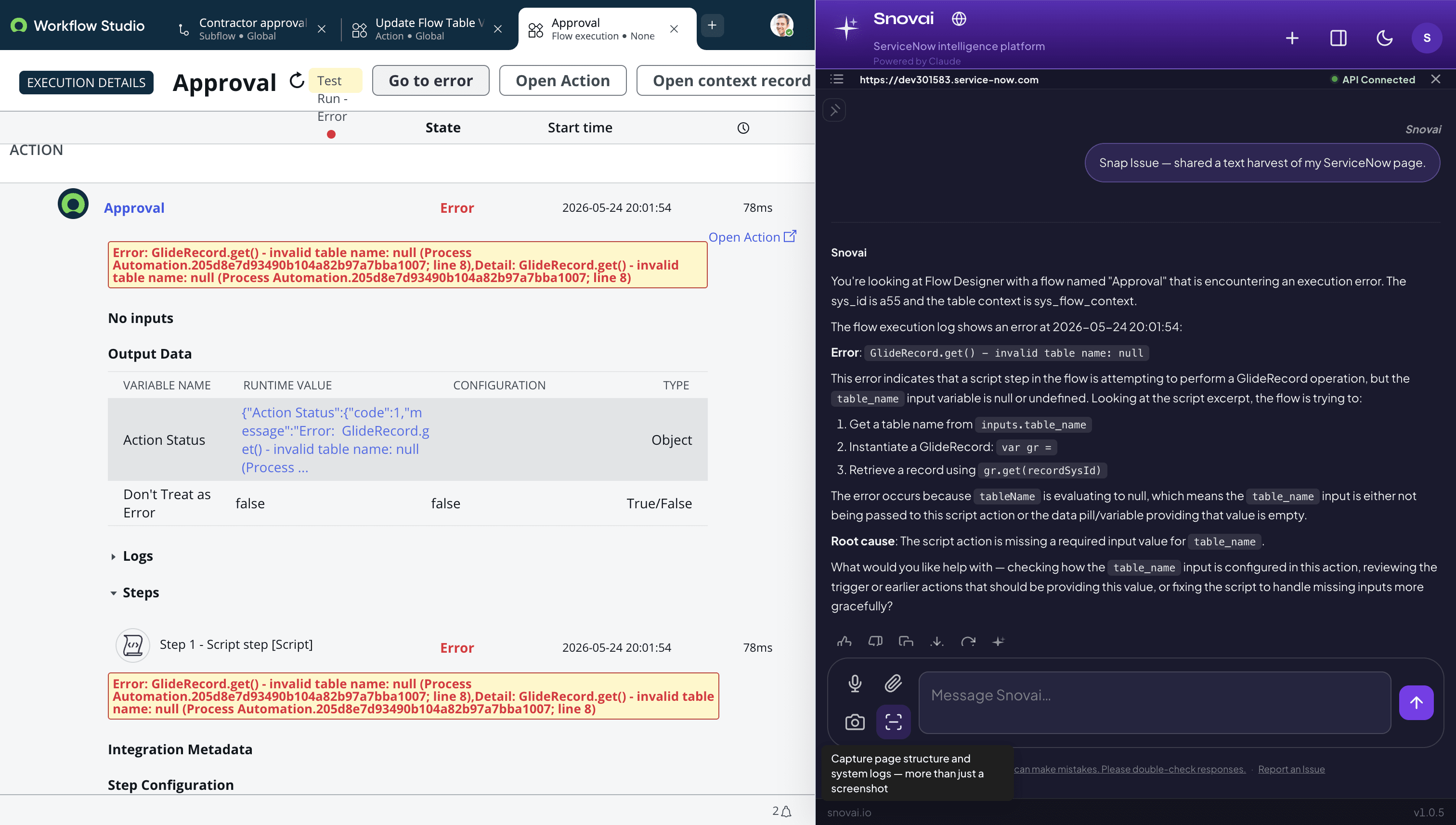
Task: Expand the Logs section
Action: [x=132, y=556]
